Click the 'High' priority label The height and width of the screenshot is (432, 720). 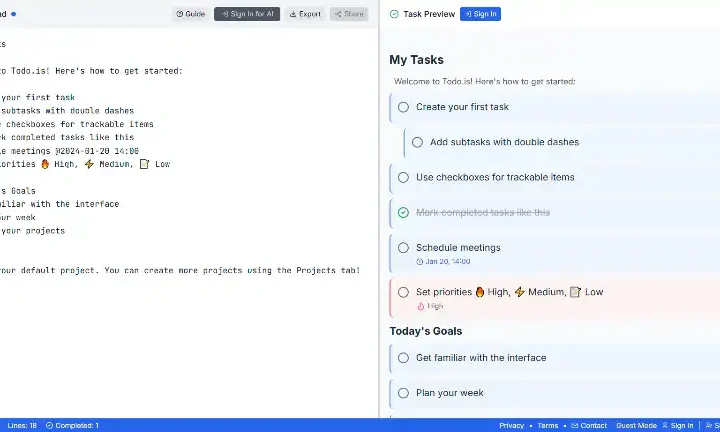[435, 306]
